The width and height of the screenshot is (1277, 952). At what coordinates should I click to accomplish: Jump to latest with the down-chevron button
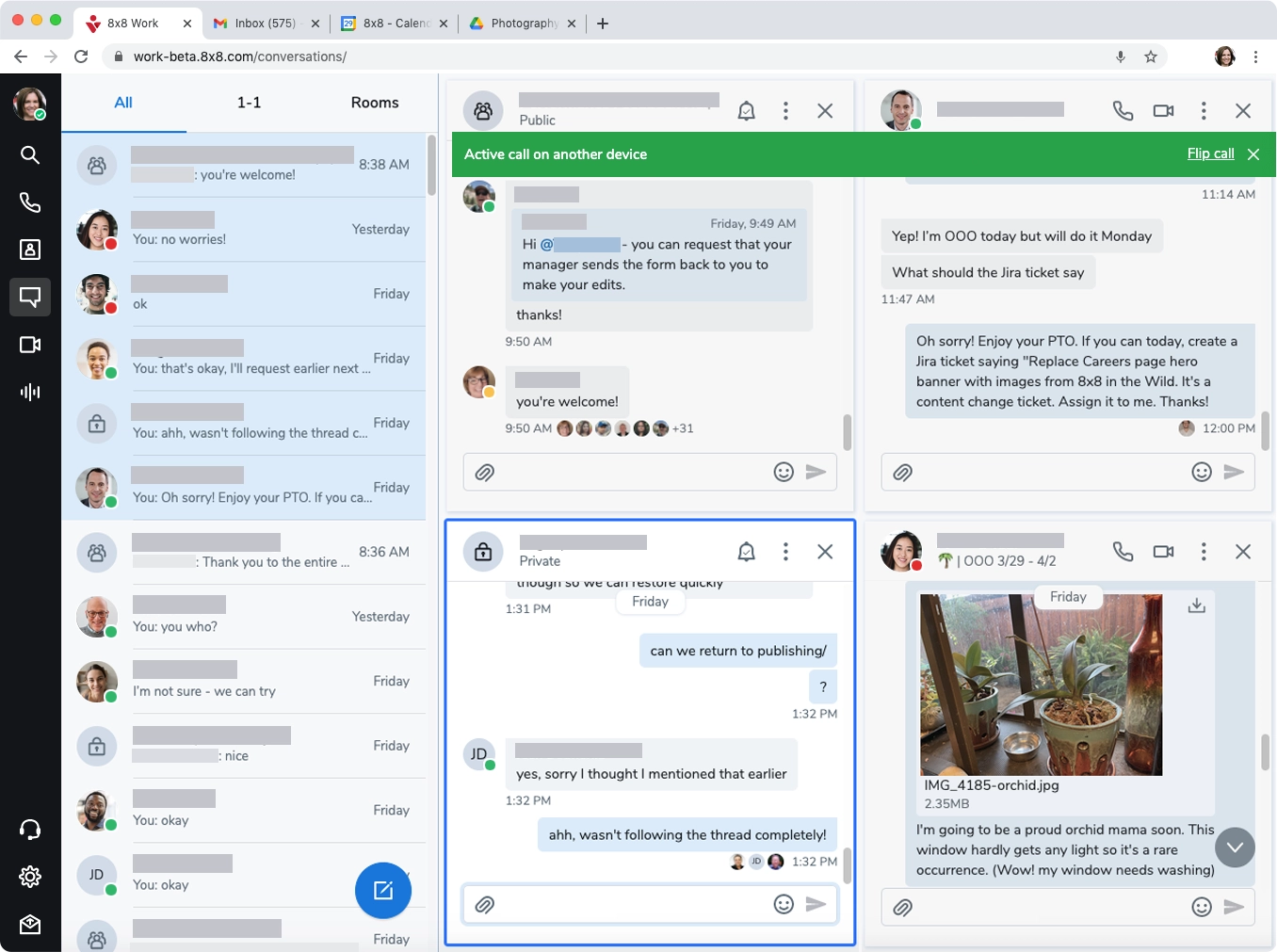[x=1235, y=847]
